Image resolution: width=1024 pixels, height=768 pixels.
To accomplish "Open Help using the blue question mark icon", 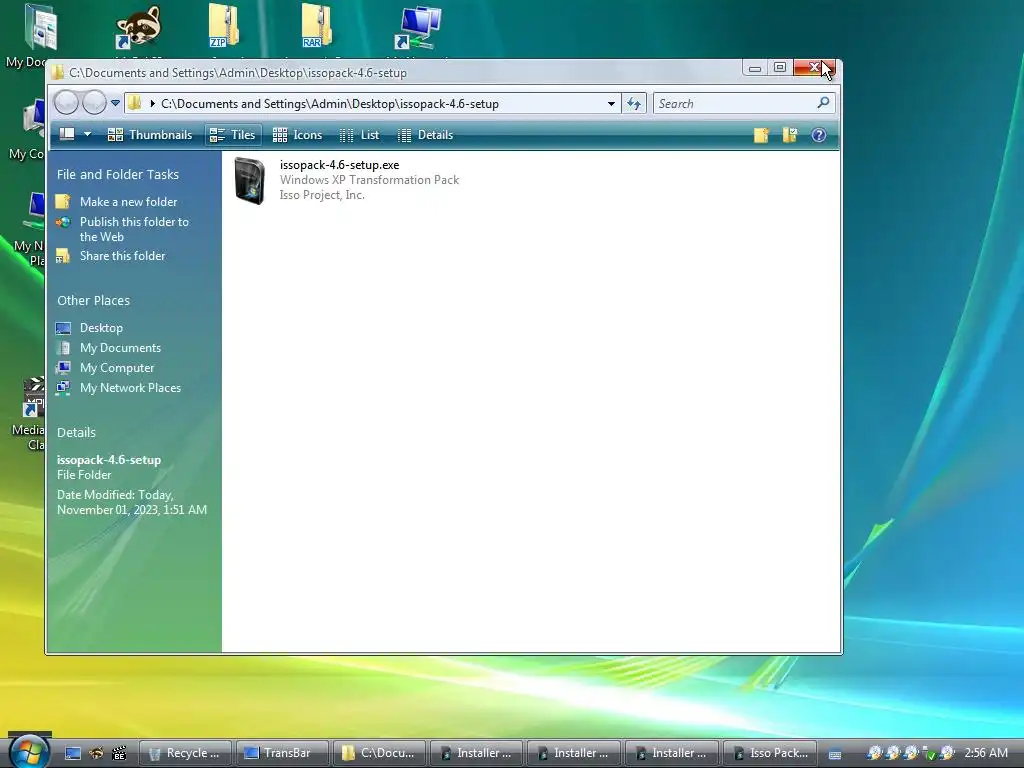I will tap(818, 135).
